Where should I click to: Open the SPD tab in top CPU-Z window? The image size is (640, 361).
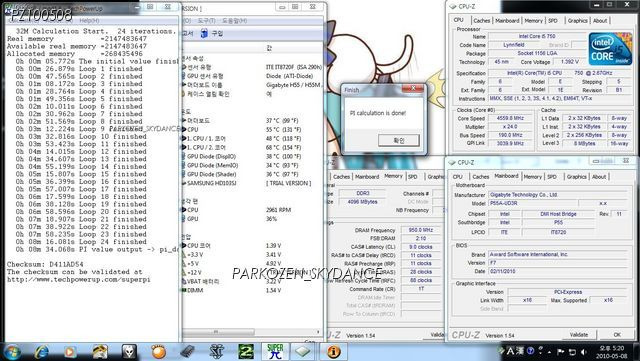pos(553,20)
